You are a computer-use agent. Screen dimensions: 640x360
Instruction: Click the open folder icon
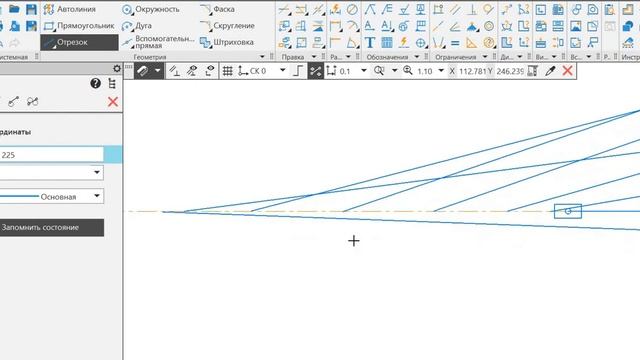[14, 9]
